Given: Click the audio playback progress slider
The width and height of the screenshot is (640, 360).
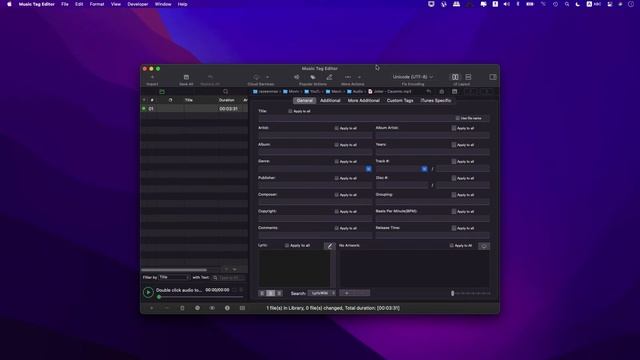Looking at the screenshot, I should [200, 297].
